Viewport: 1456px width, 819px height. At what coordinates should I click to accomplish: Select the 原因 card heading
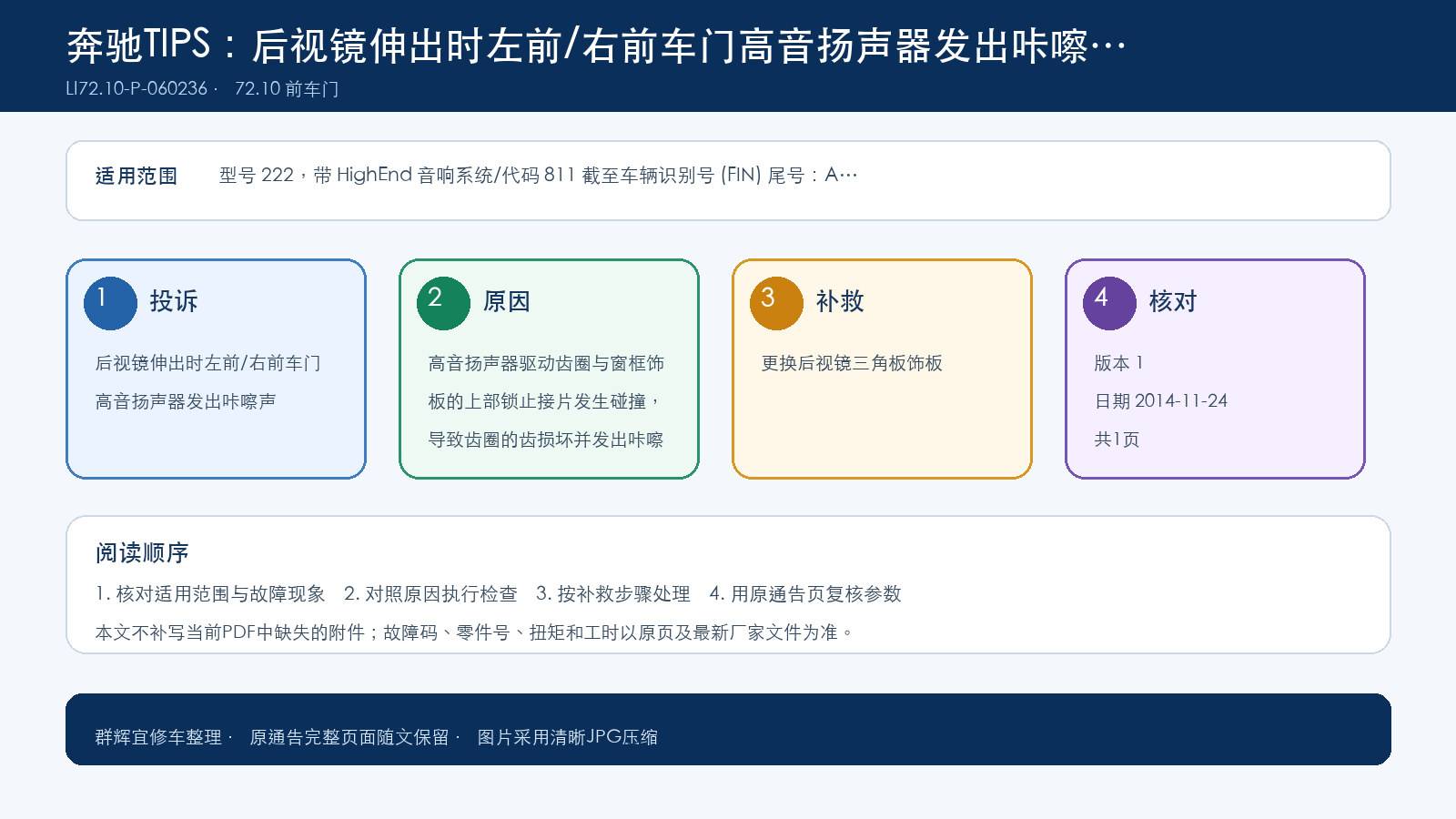tap(507, 301)
